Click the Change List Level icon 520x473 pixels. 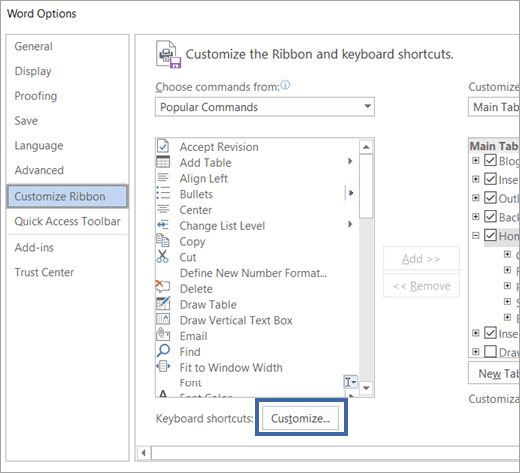(163, 225)
